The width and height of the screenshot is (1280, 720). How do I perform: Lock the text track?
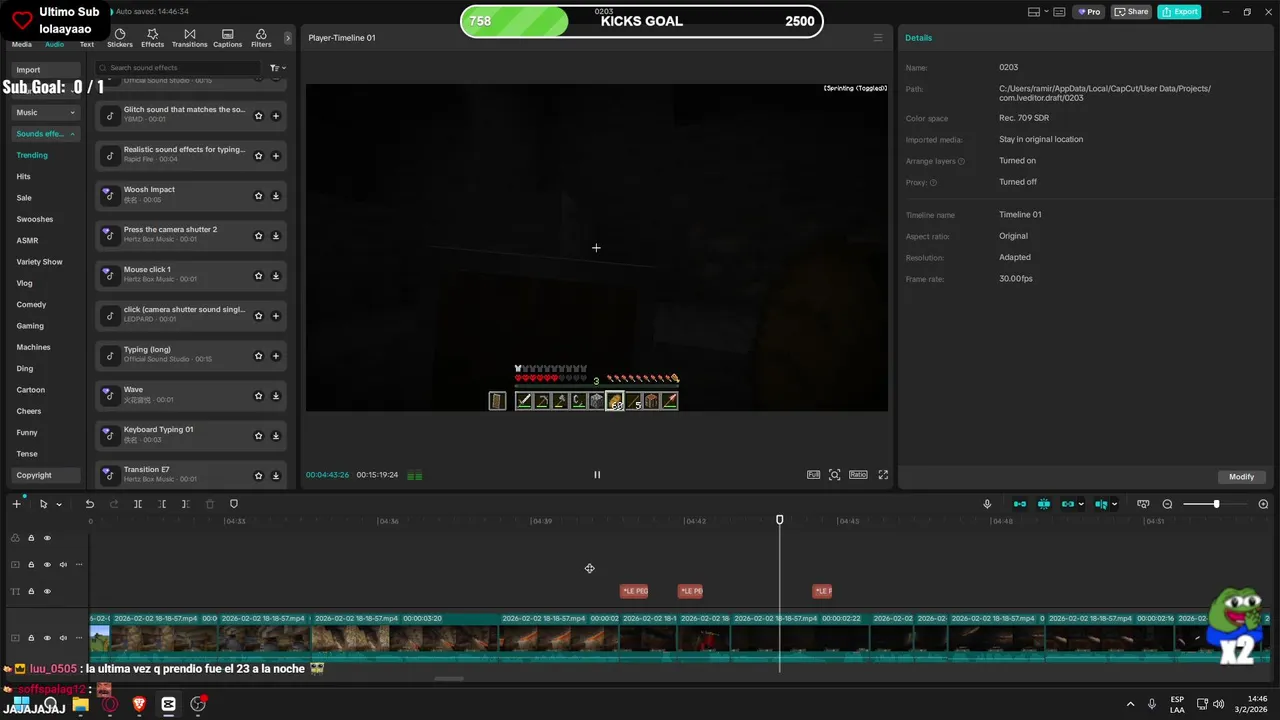[31, 592]
